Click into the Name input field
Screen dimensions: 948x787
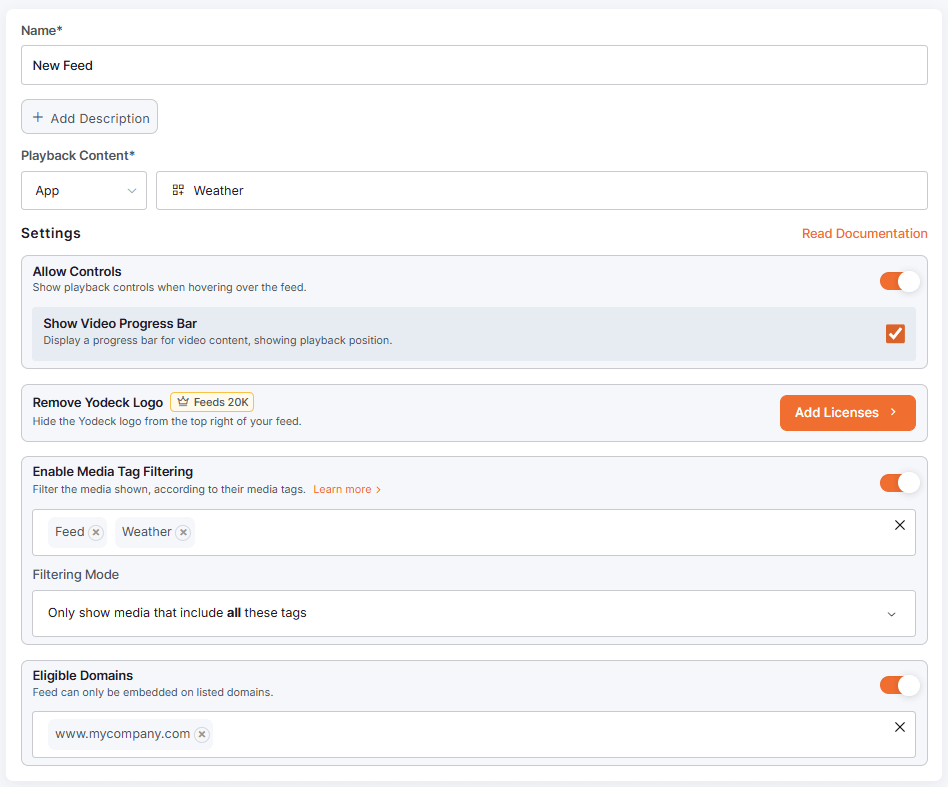point(473,65)
